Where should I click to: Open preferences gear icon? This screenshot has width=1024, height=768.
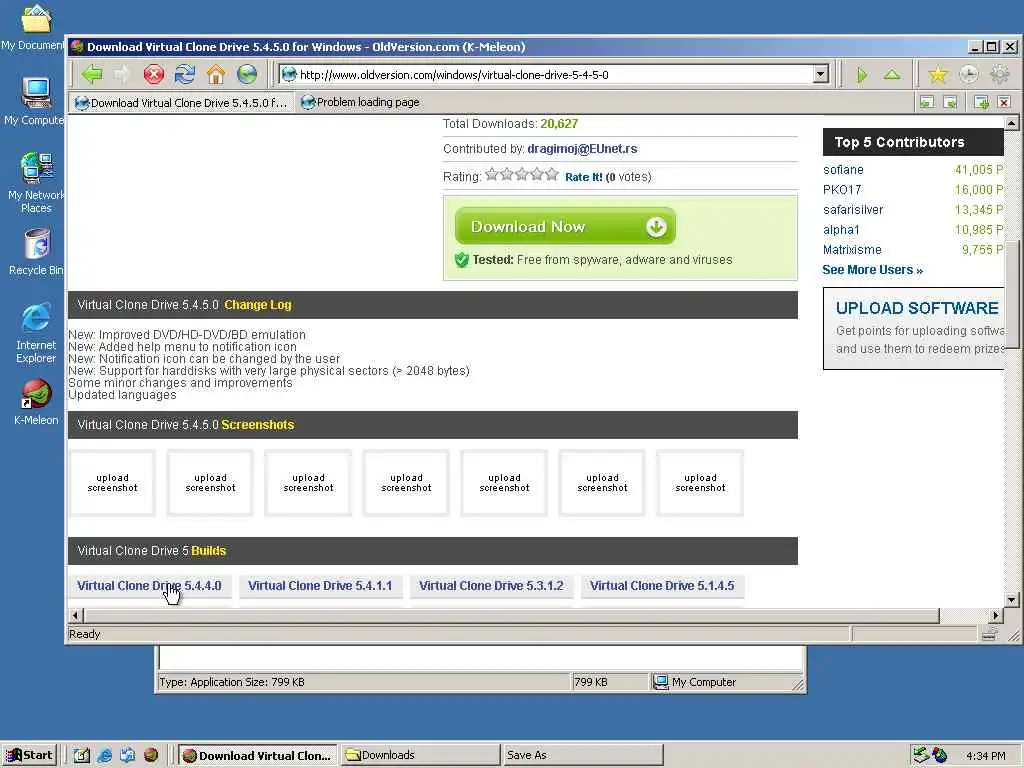coord(999,75)
